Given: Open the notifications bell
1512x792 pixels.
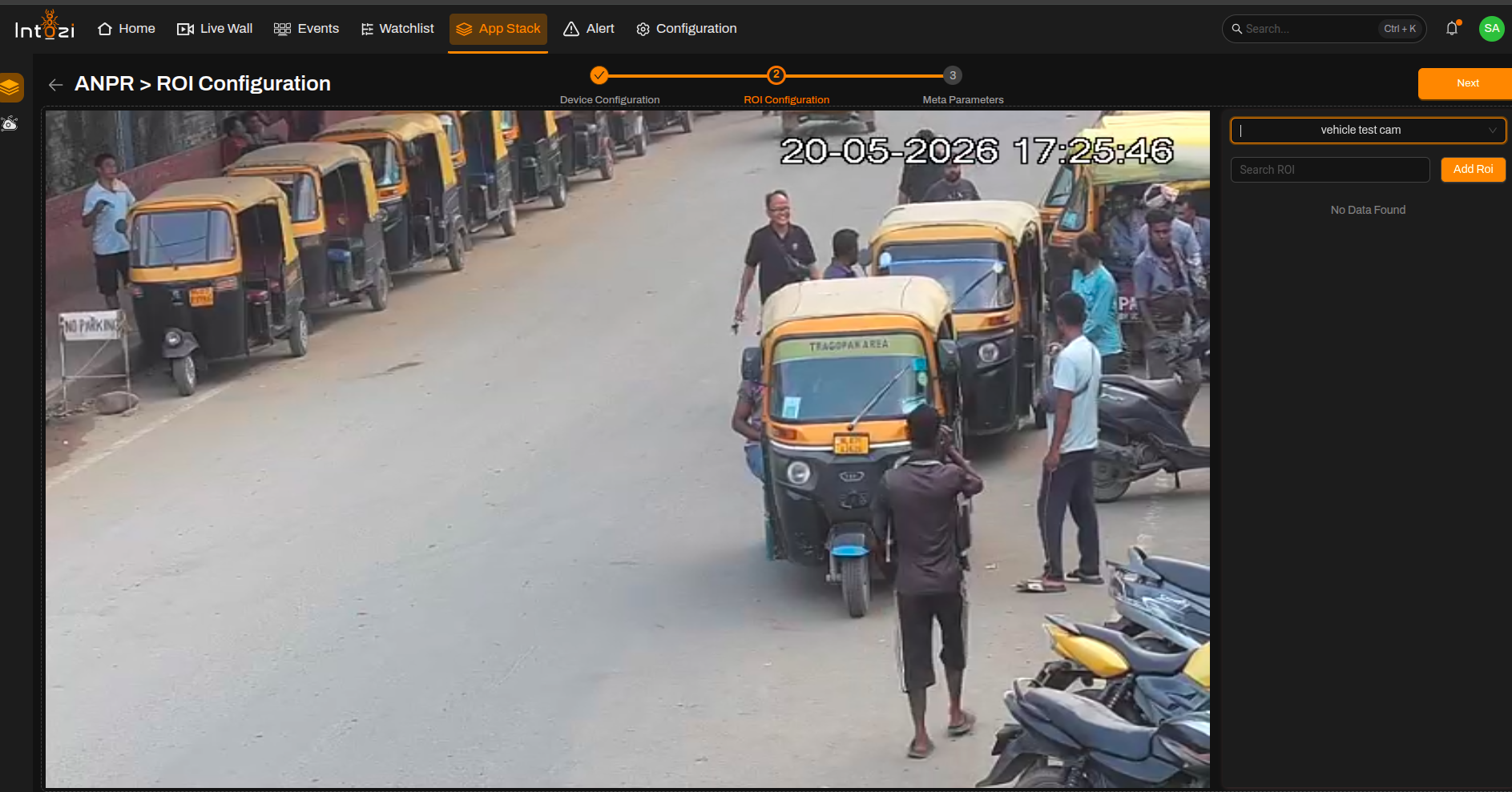Looking at the screenshot, I should (x=1452, y=28).
